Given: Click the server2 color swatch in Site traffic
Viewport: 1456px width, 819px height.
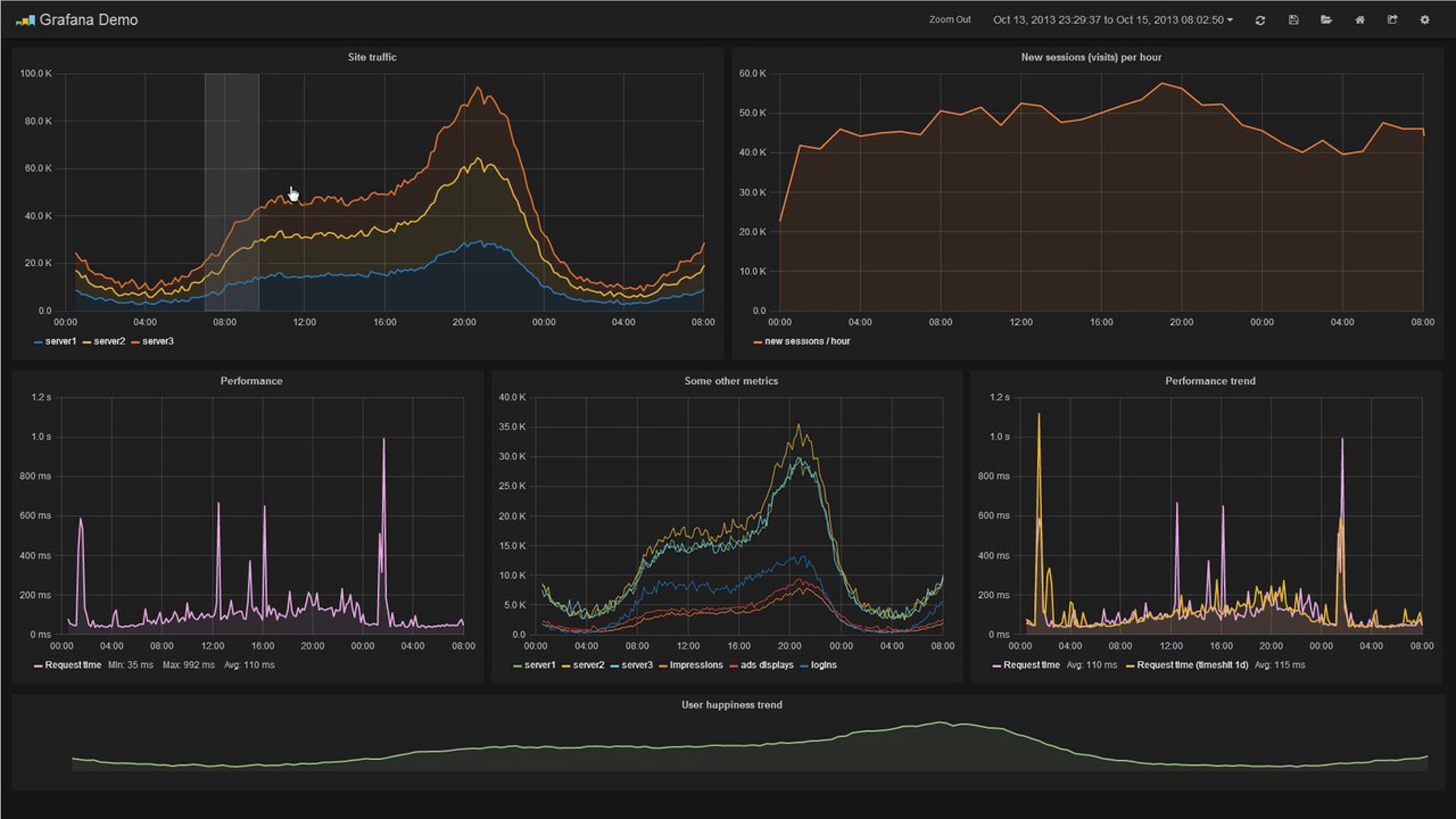Looking at the screenshot, I should pyautogui.click(x=87, y=343).
